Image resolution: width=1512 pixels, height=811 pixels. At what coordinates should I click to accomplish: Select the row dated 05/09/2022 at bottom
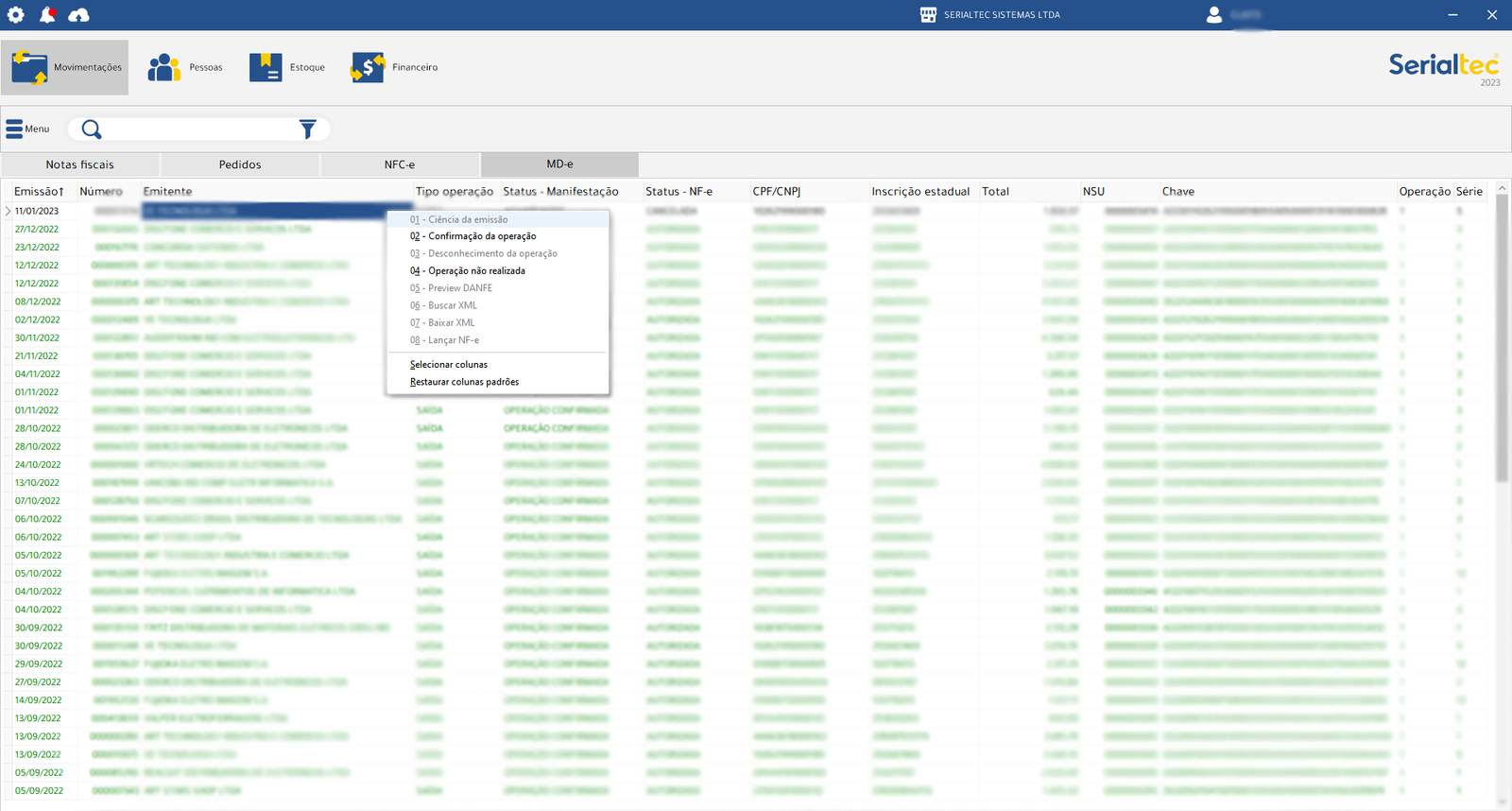coord(748,790)
